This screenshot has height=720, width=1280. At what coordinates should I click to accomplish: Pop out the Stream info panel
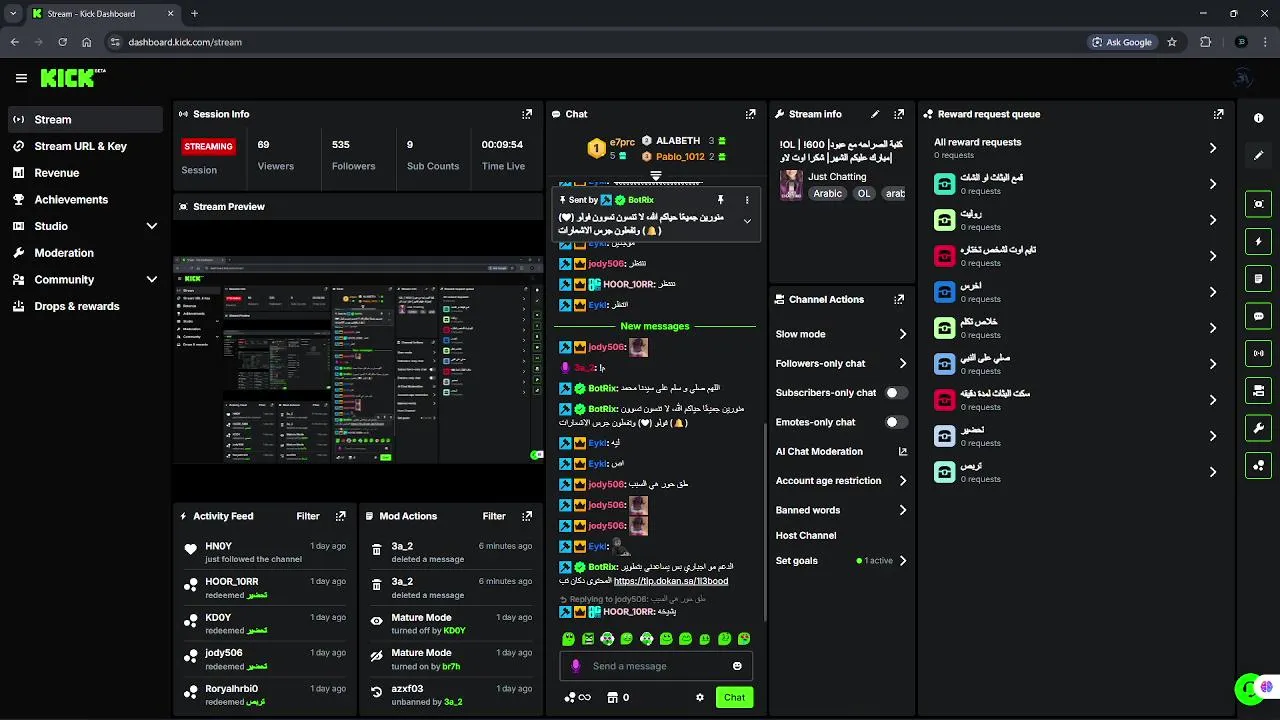tap(899, 114)
